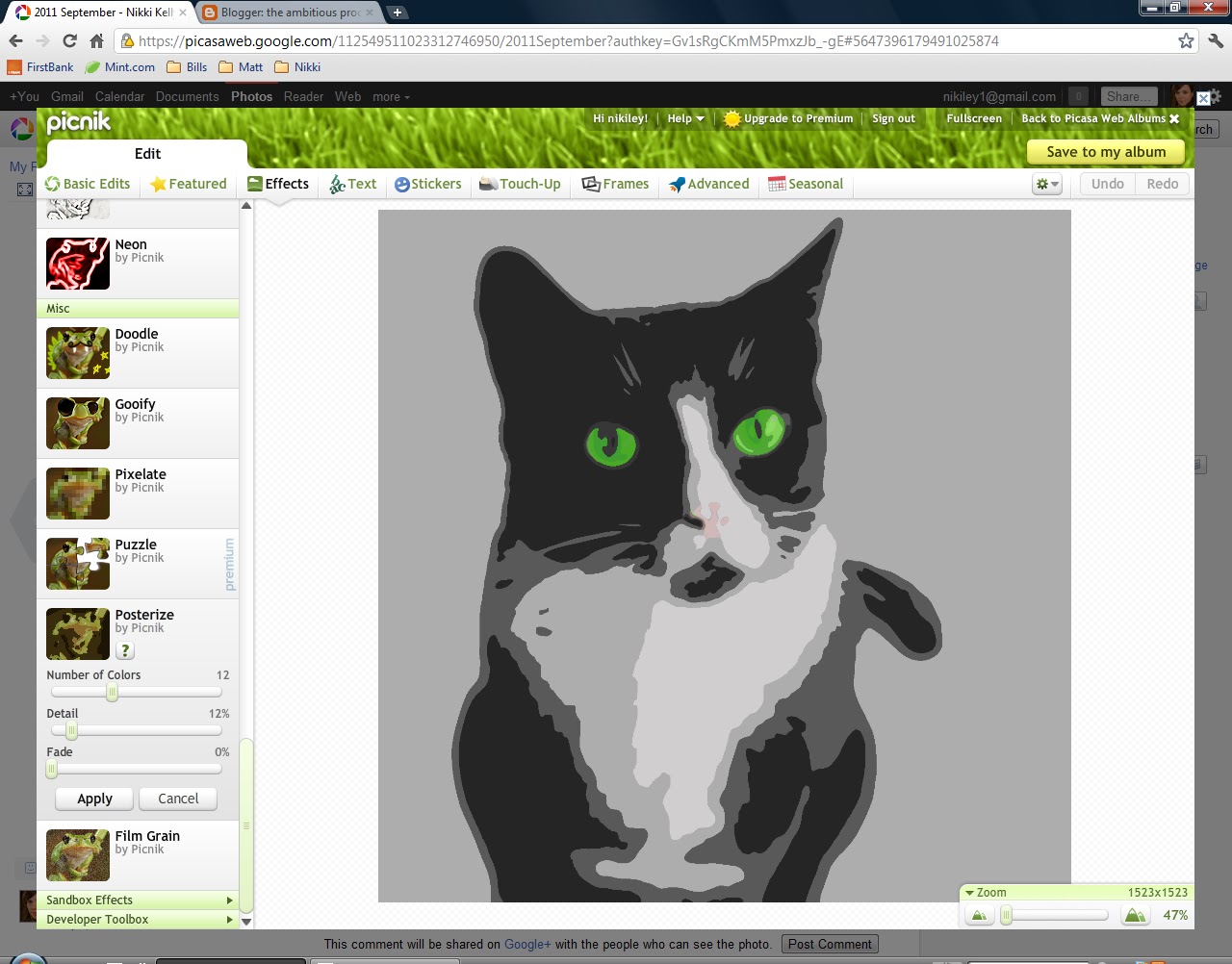Click the Post Comment button
The image size is (1232, 964).
tap(830, 944)
